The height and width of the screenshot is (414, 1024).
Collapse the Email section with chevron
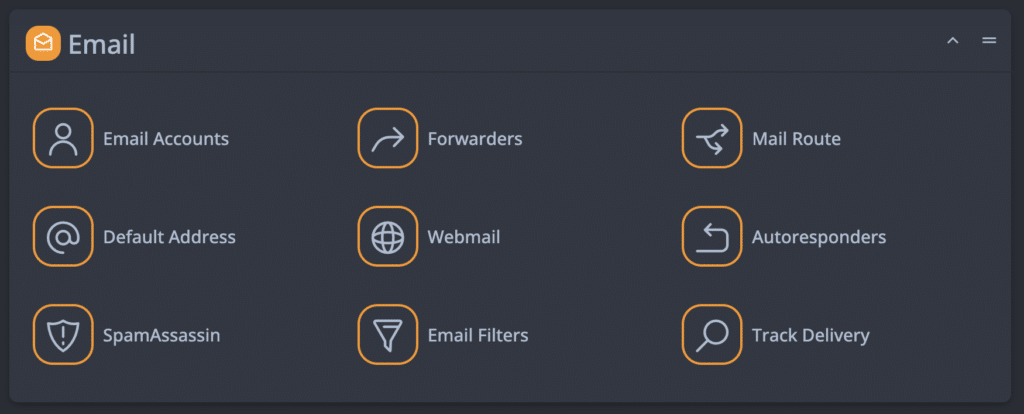[x=952, y=41]
